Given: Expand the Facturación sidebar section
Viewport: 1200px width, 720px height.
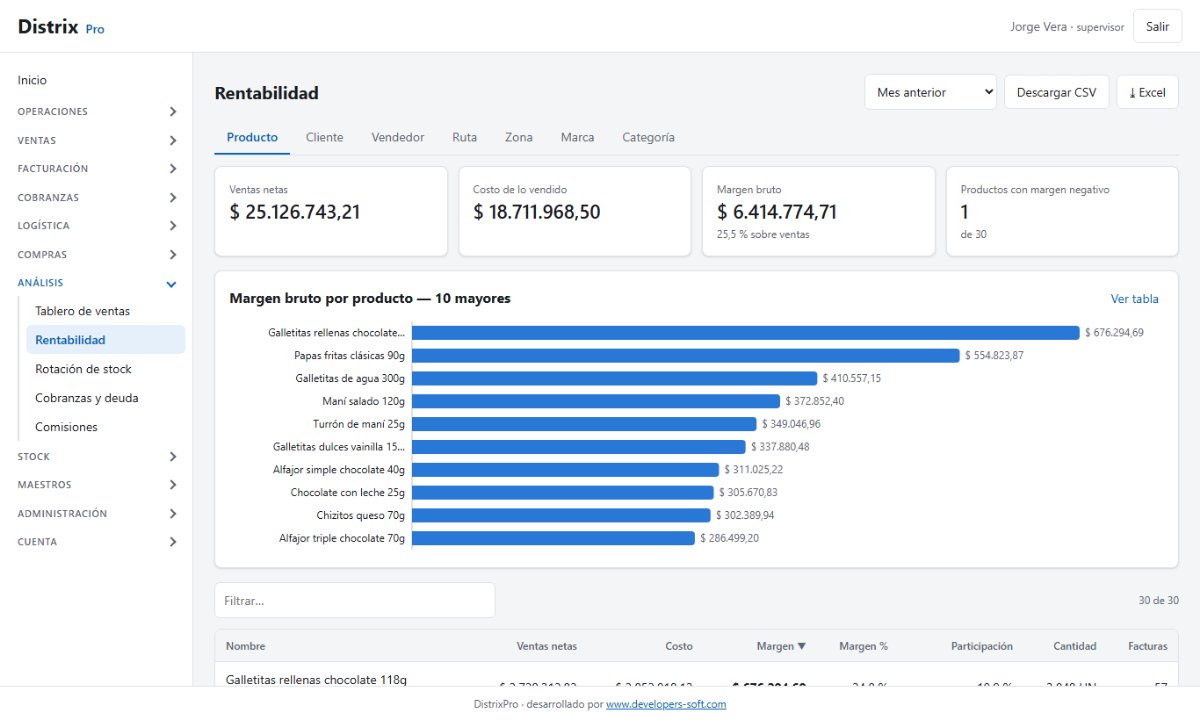Looking at the screenshot, I should click(96, 169).
